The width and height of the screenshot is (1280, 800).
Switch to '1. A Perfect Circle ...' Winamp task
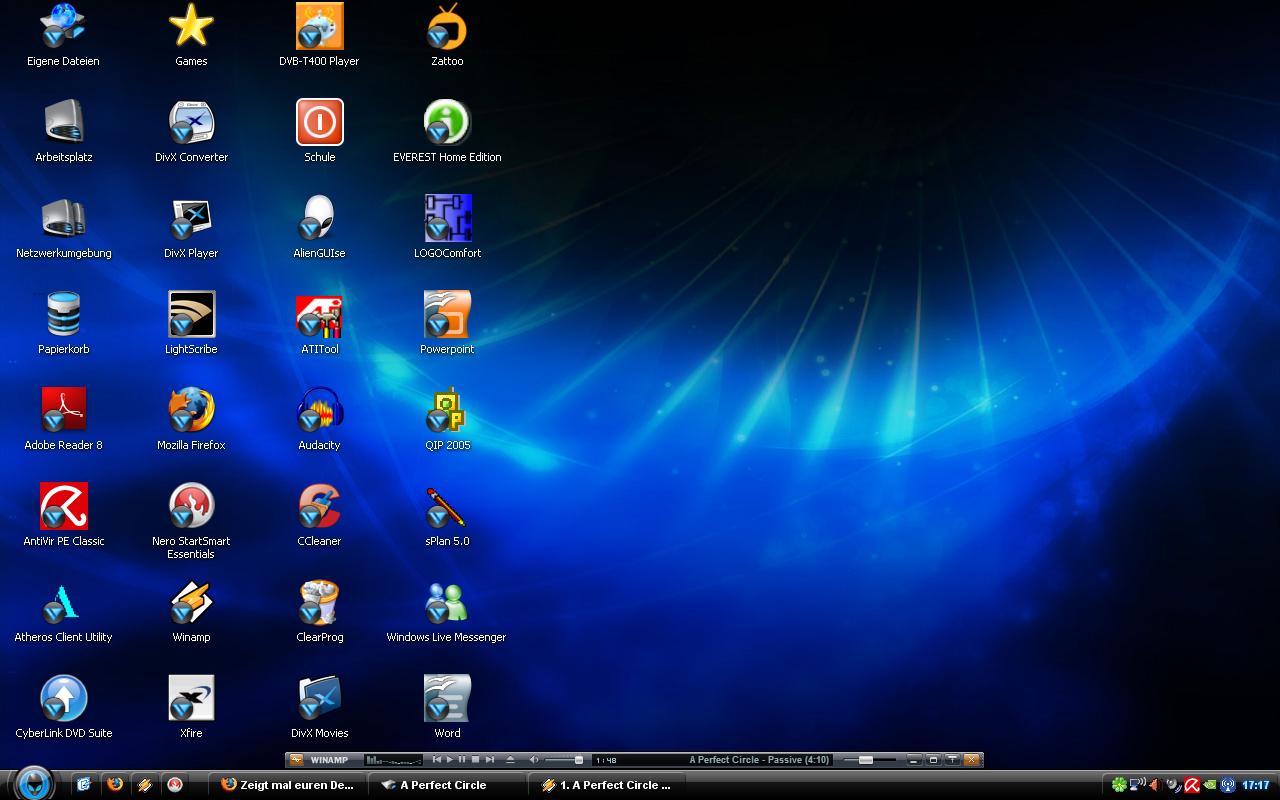(606, 785)
